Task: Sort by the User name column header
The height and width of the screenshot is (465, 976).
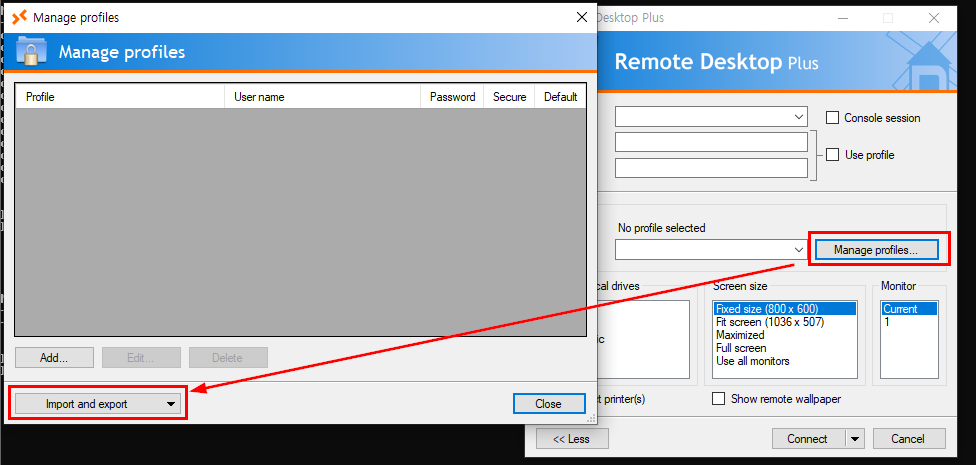Action: pos(322,97)
